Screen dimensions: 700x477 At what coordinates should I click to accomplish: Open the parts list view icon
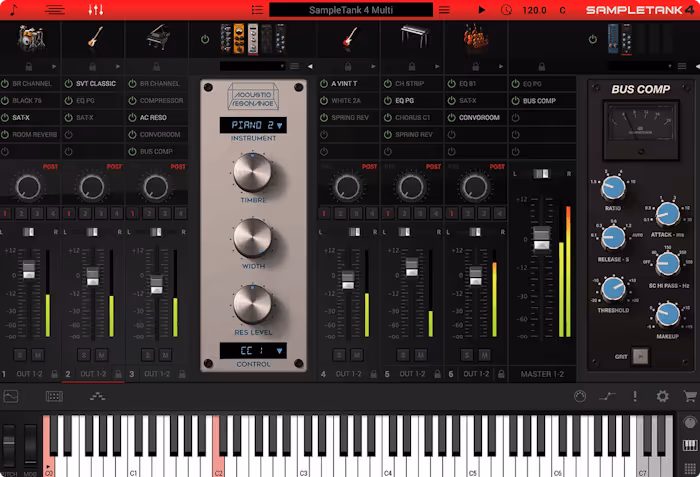(55, 10)
